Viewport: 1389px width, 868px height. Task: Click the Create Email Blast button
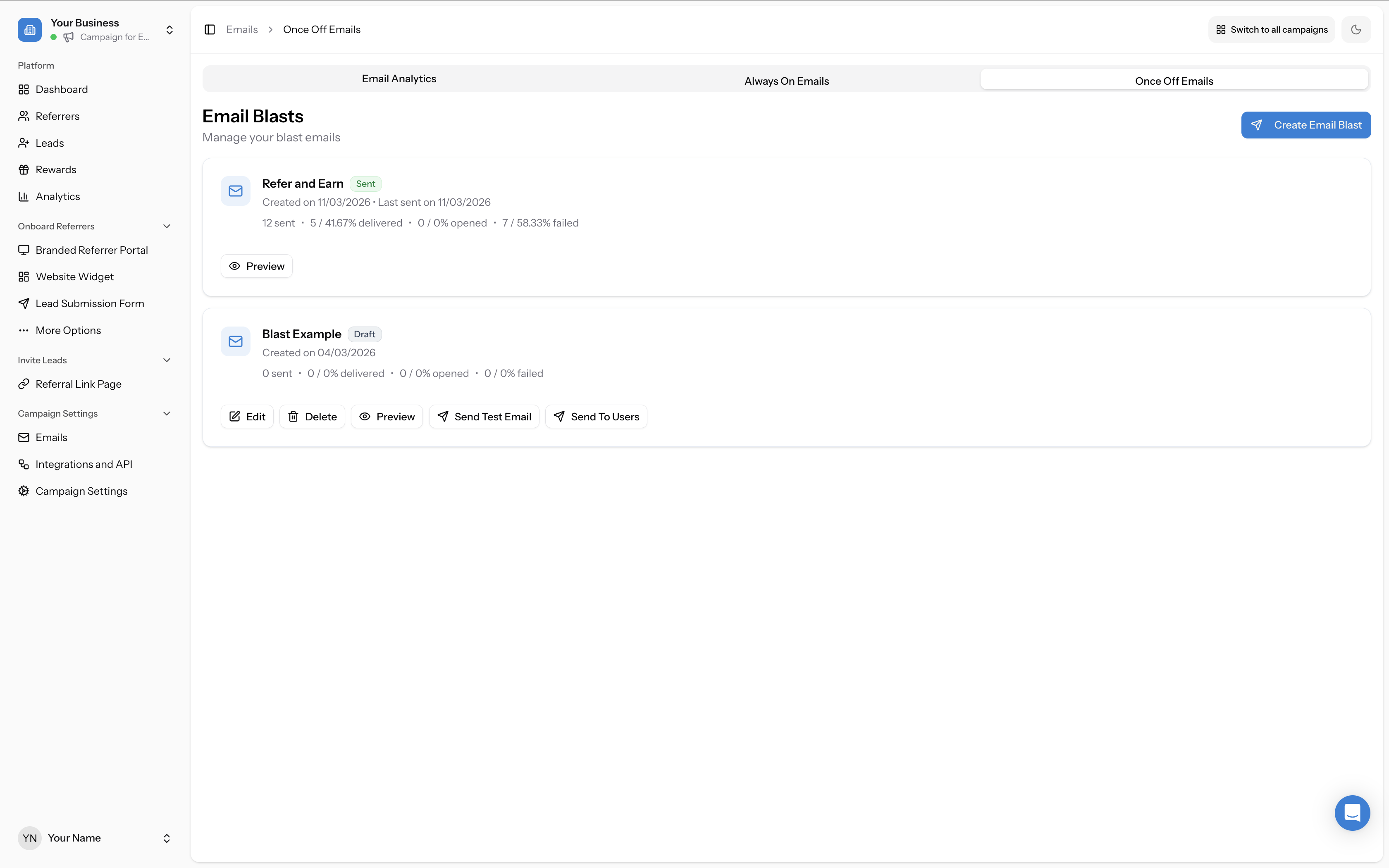point(1306,124)
